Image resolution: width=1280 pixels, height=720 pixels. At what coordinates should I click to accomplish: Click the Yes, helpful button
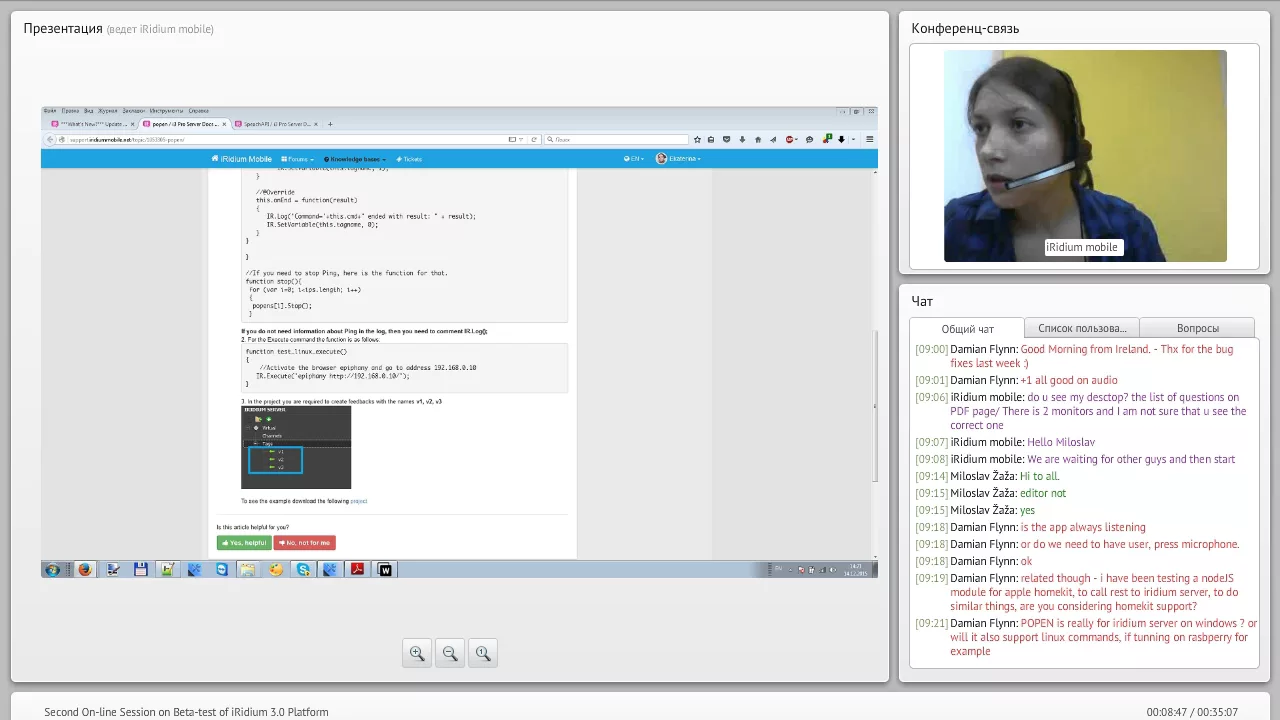coord(244,543)
